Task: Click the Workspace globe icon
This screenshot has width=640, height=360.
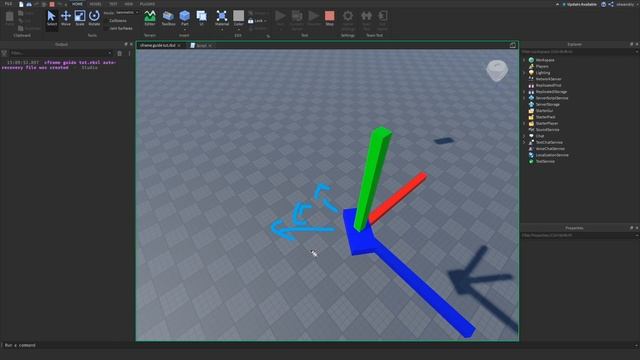Action: (x=531, y=60)
